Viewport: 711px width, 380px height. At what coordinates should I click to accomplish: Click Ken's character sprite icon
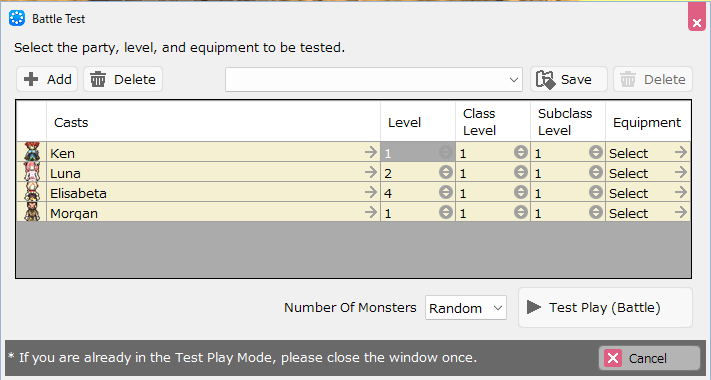point(32,152)
